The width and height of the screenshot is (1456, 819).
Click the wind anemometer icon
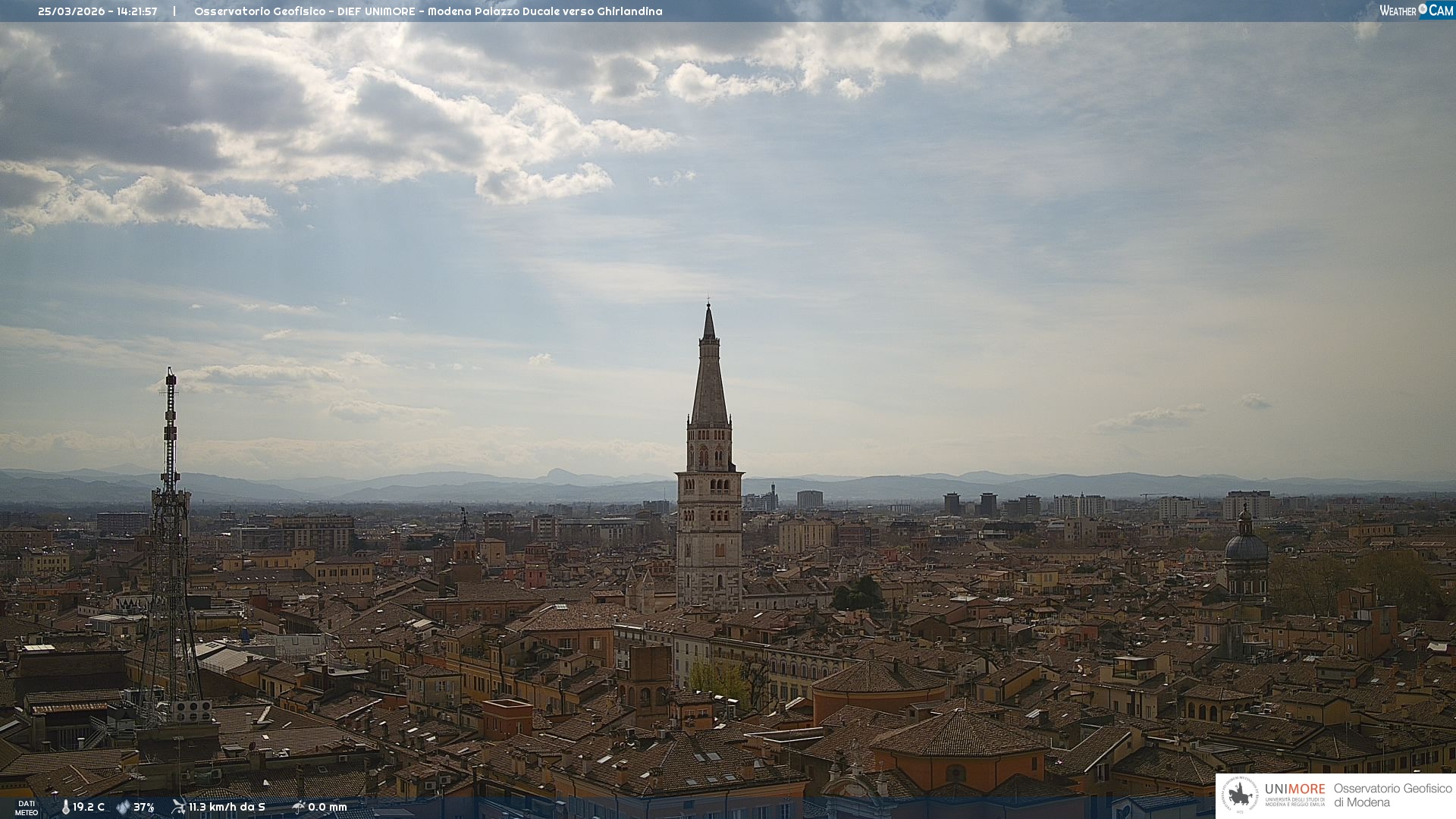[x=178, y=807]
